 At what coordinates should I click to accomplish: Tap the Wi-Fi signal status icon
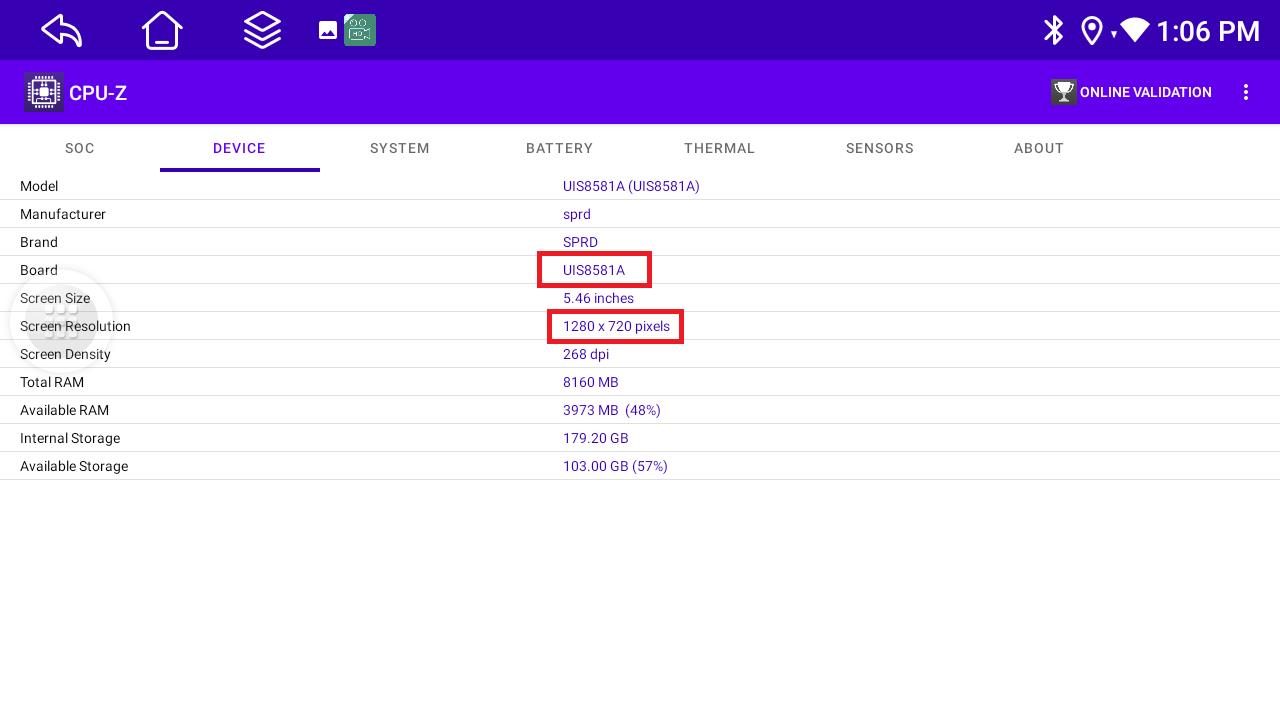[1135, 30]
